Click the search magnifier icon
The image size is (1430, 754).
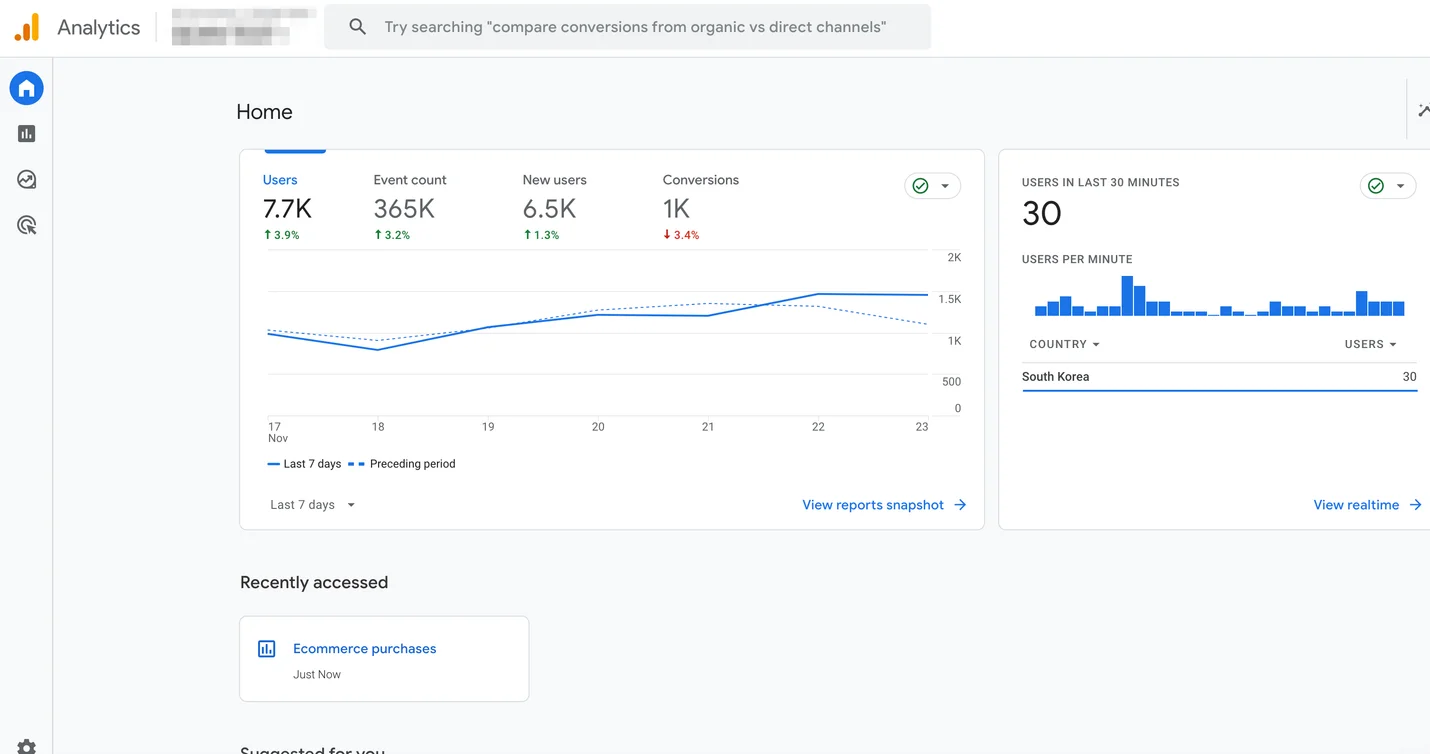tap(357, 27)
